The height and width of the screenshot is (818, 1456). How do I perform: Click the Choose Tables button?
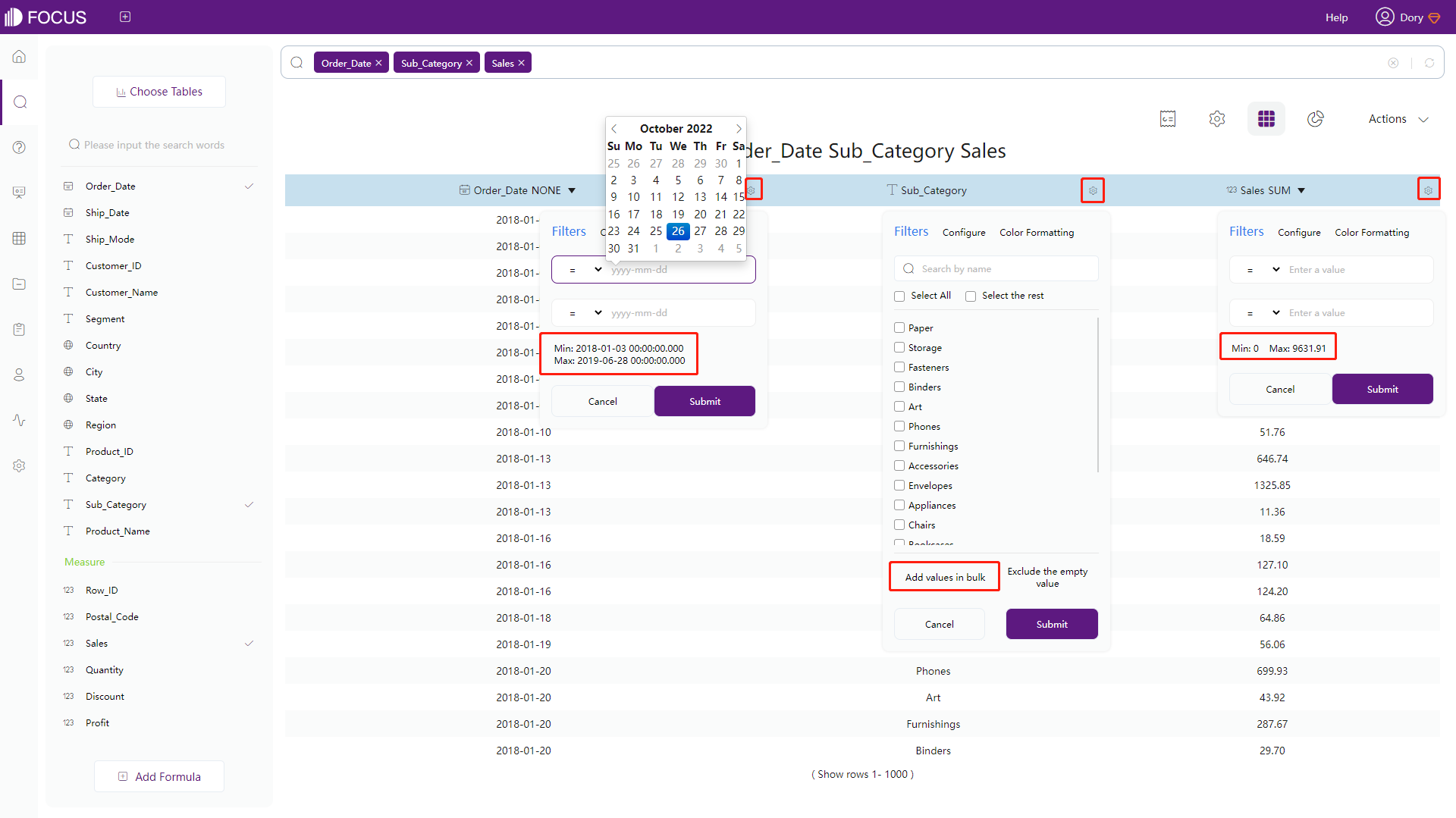(x=159, y=92)
